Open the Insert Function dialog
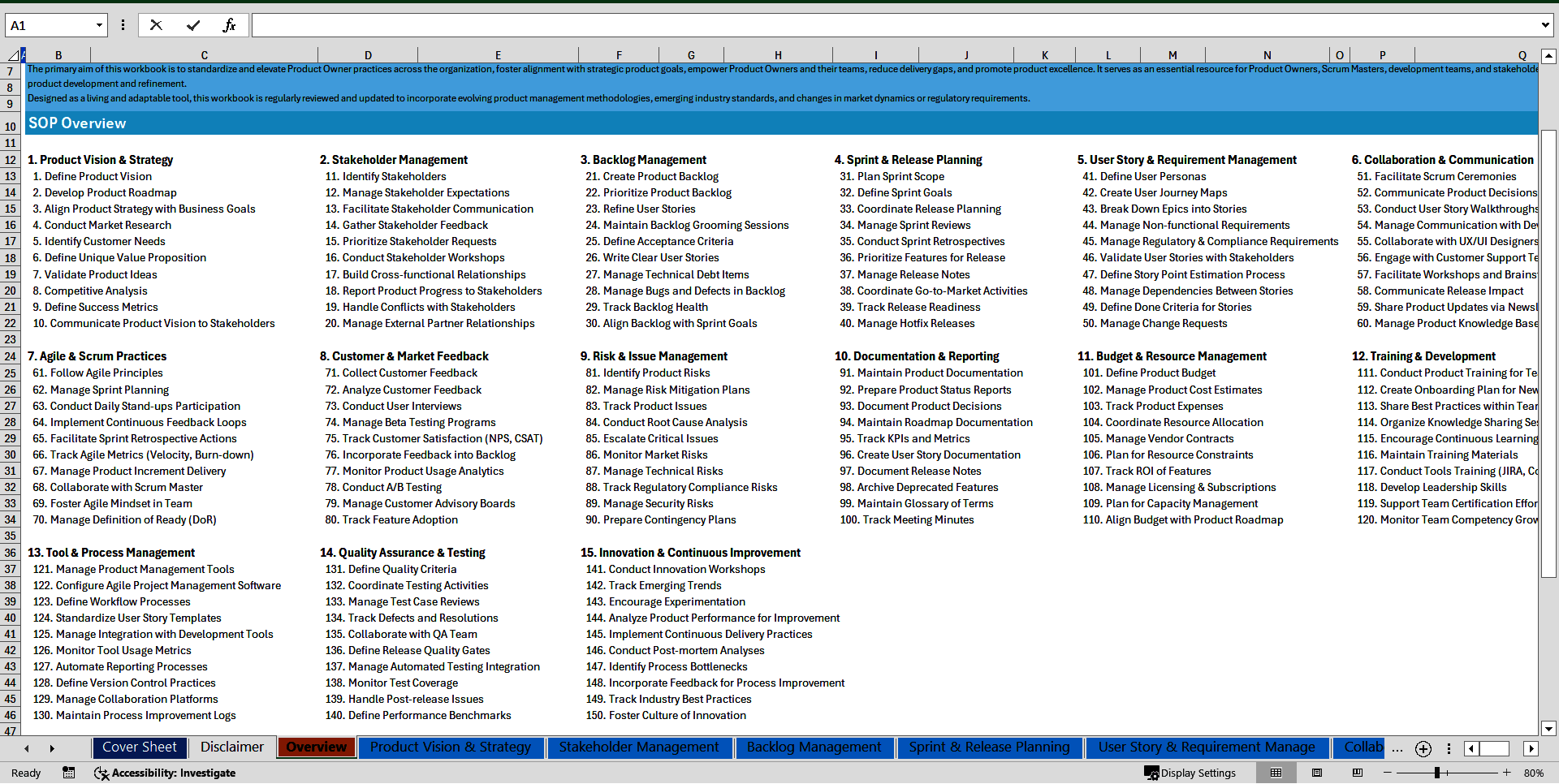Viewport: 1559px width, 784px height. pyautogui.click(x=230, y=25)
